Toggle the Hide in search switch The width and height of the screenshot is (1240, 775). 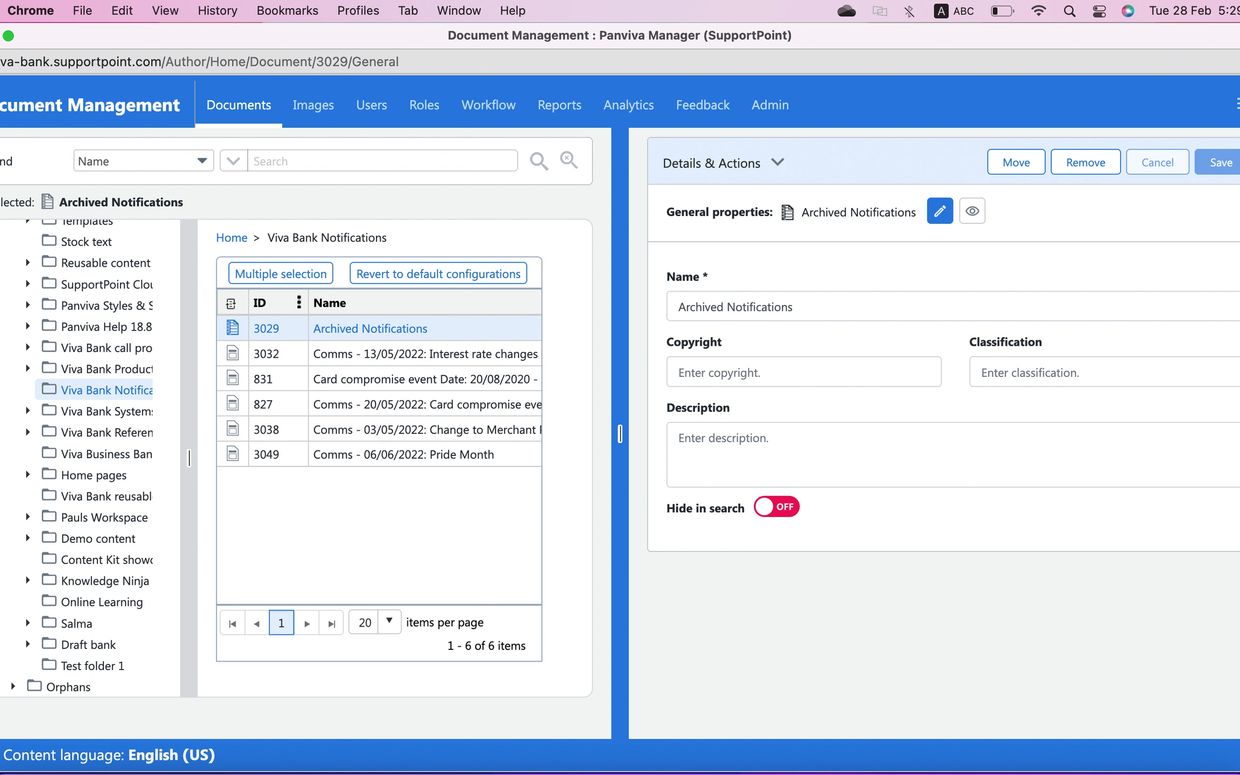click(777, 507)
